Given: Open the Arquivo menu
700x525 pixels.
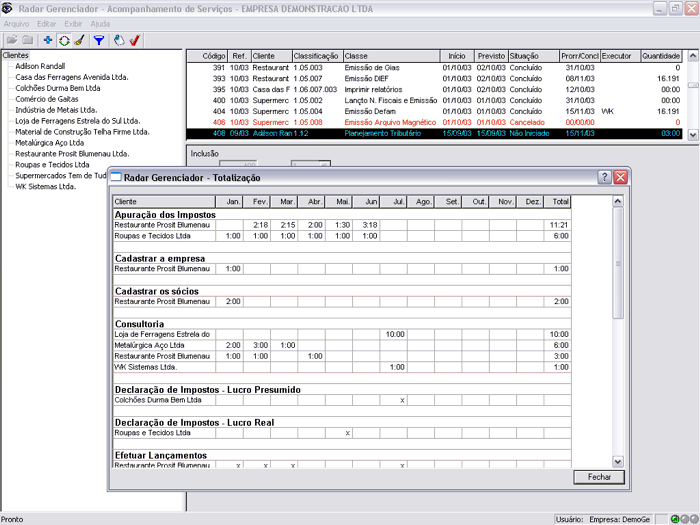Looking at the screenshot, I should pos(16,22).
